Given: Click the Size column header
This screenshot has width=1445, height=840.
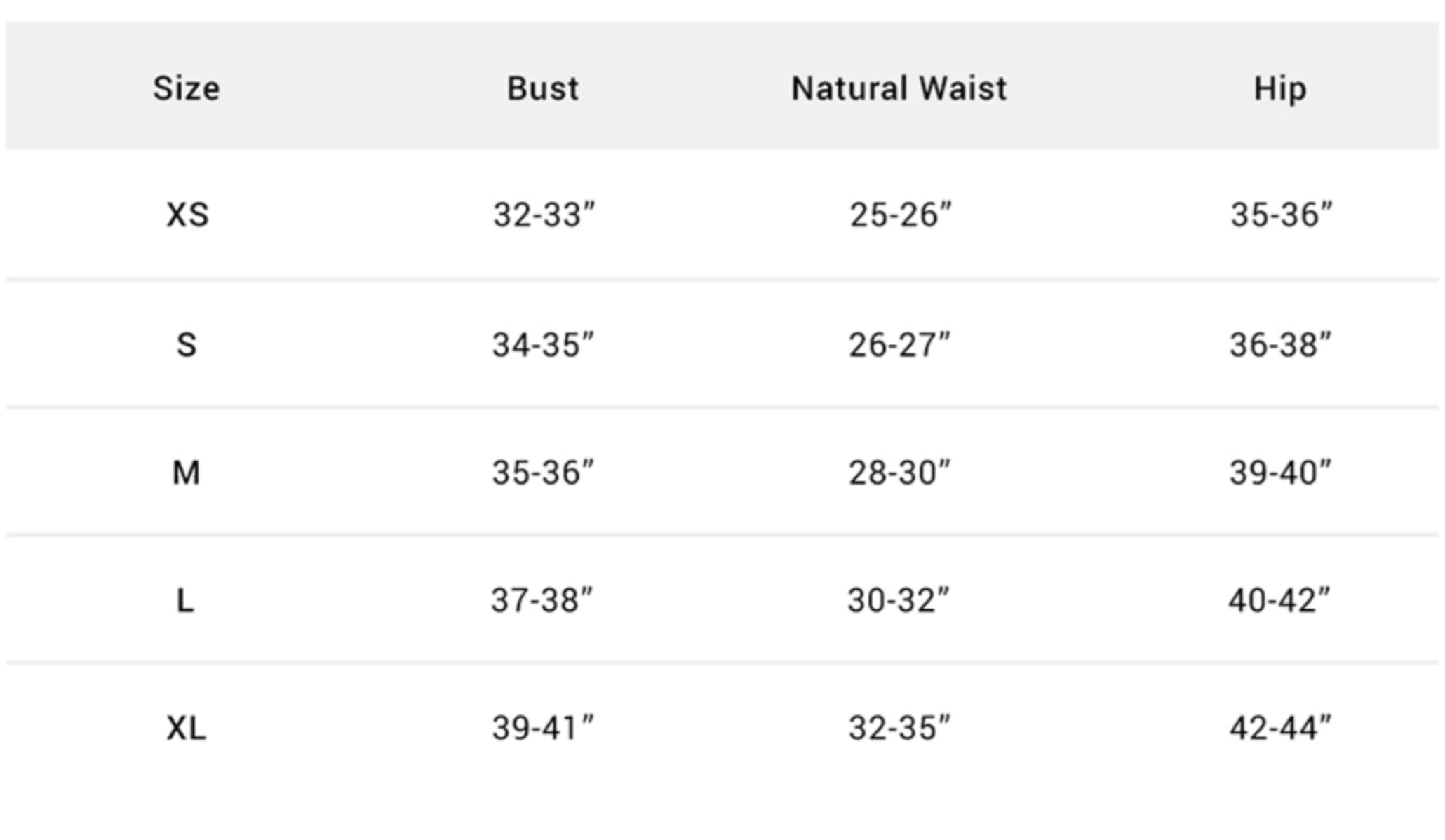Looking at the screenshot, I should [187, 89].
